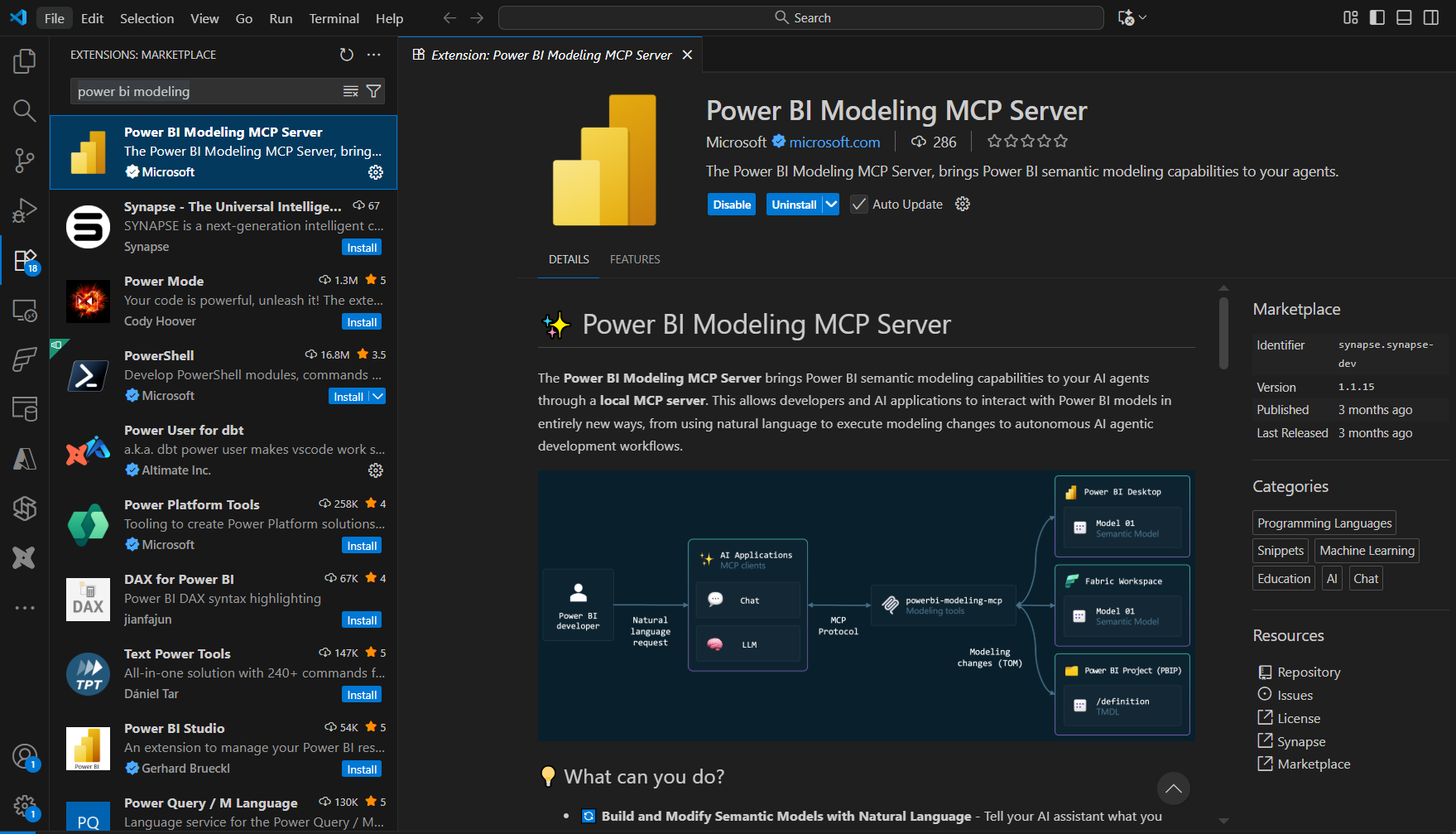
Task: Open the Explorer view in the activity bar
Action: point(25,60)
